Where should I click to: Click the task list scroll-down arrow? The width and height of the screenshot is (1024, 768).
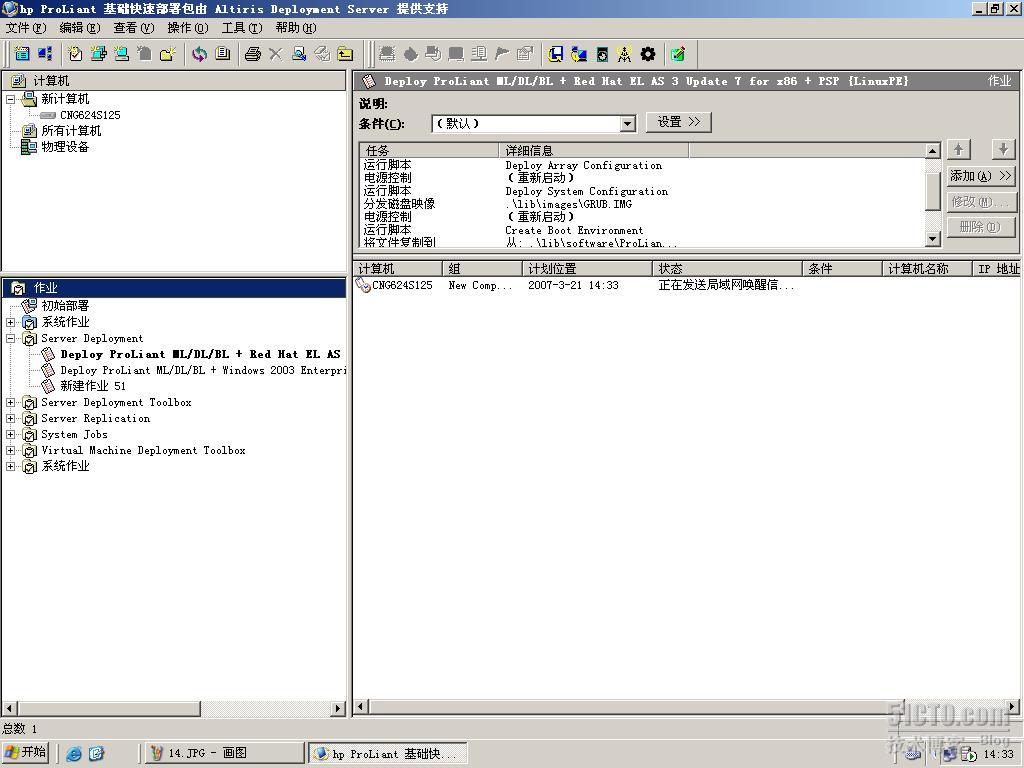[933, 239]
